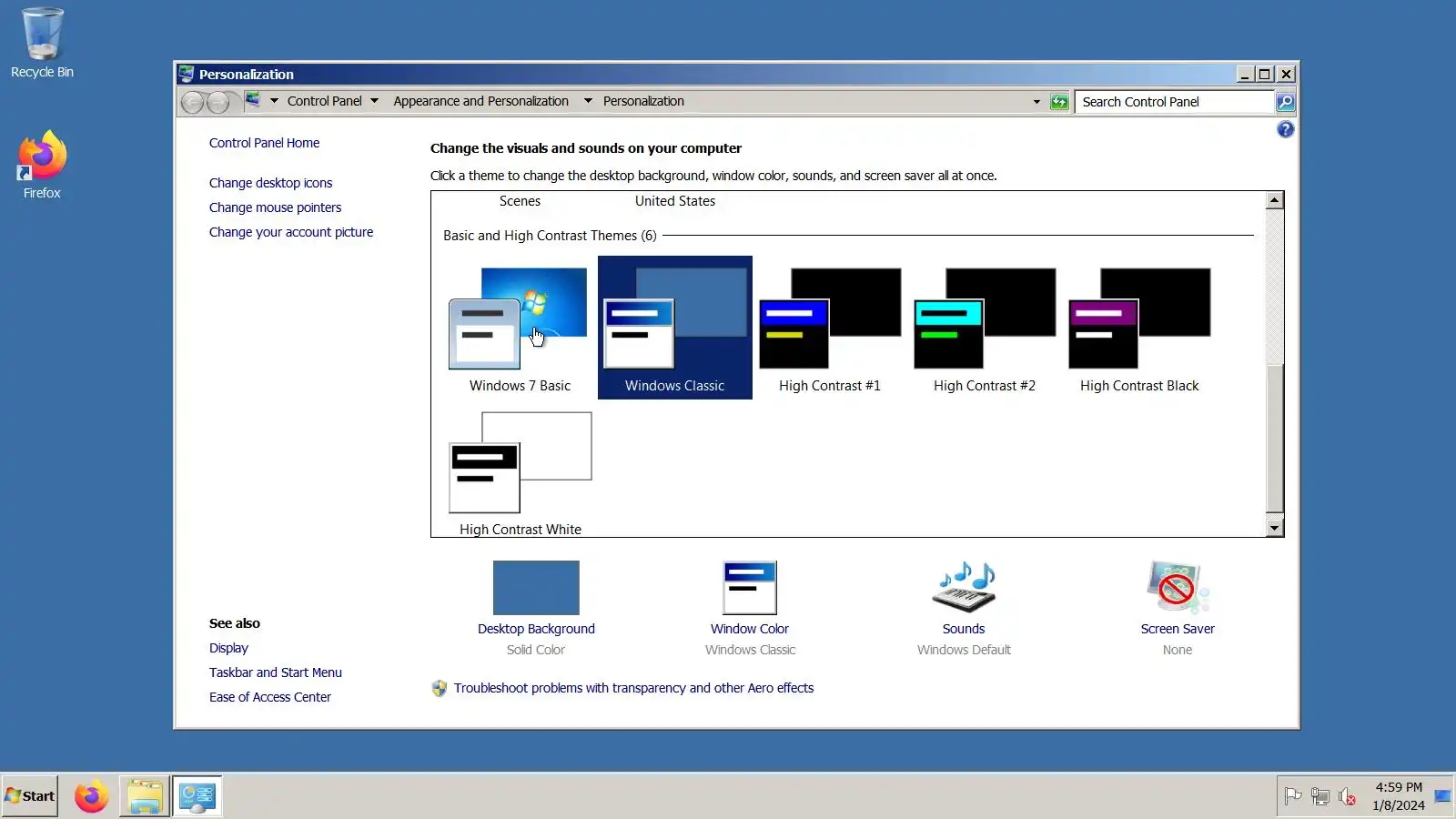Open the Start menu
Image resolution: width=1456 pixels, height=819 pixels.
[30, 796]
